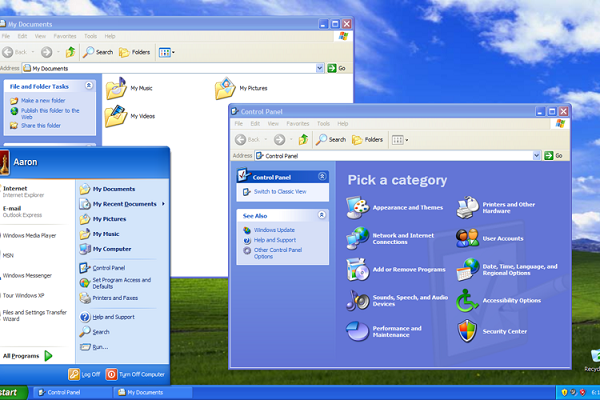This screenshot has height=400, width=600.
Task: Click Forward arrow in Control Panel toolbar
Action: tap(279, 140)
